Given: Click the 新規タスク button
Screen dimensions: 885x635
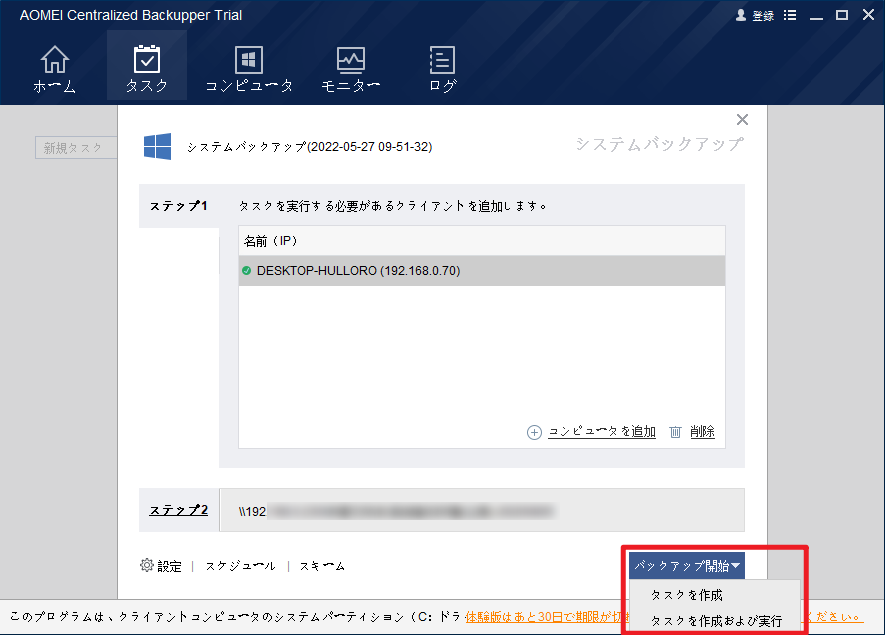Looking at the screenshot, I should click(76, 148).
